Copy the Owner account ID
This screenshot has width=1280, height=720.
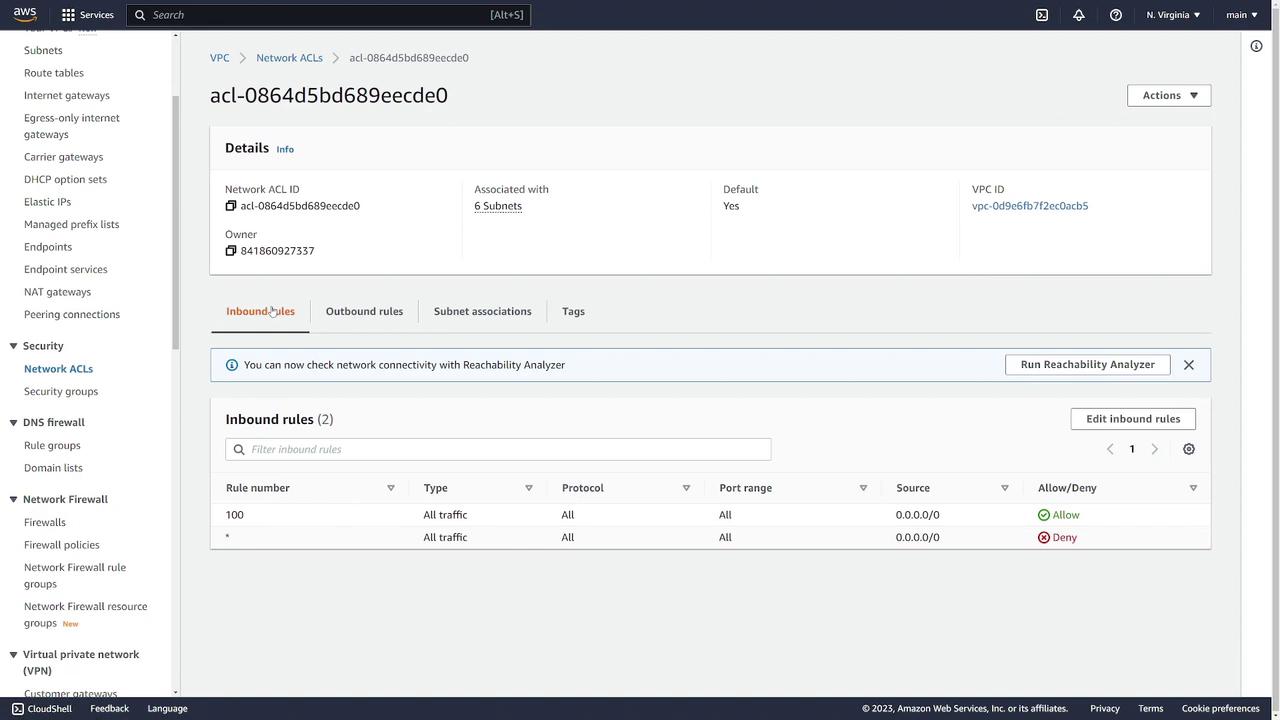click(231, 251)
